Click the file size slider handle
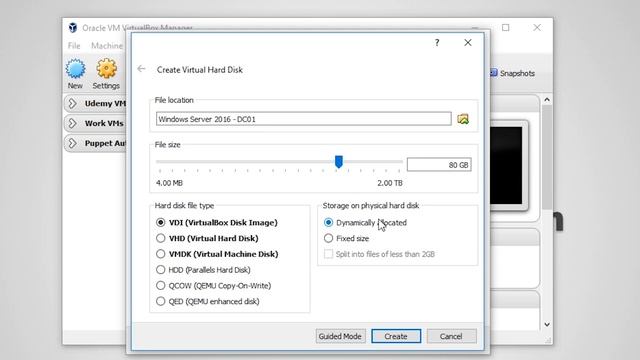The image size is (640, 360). [338, 162]
